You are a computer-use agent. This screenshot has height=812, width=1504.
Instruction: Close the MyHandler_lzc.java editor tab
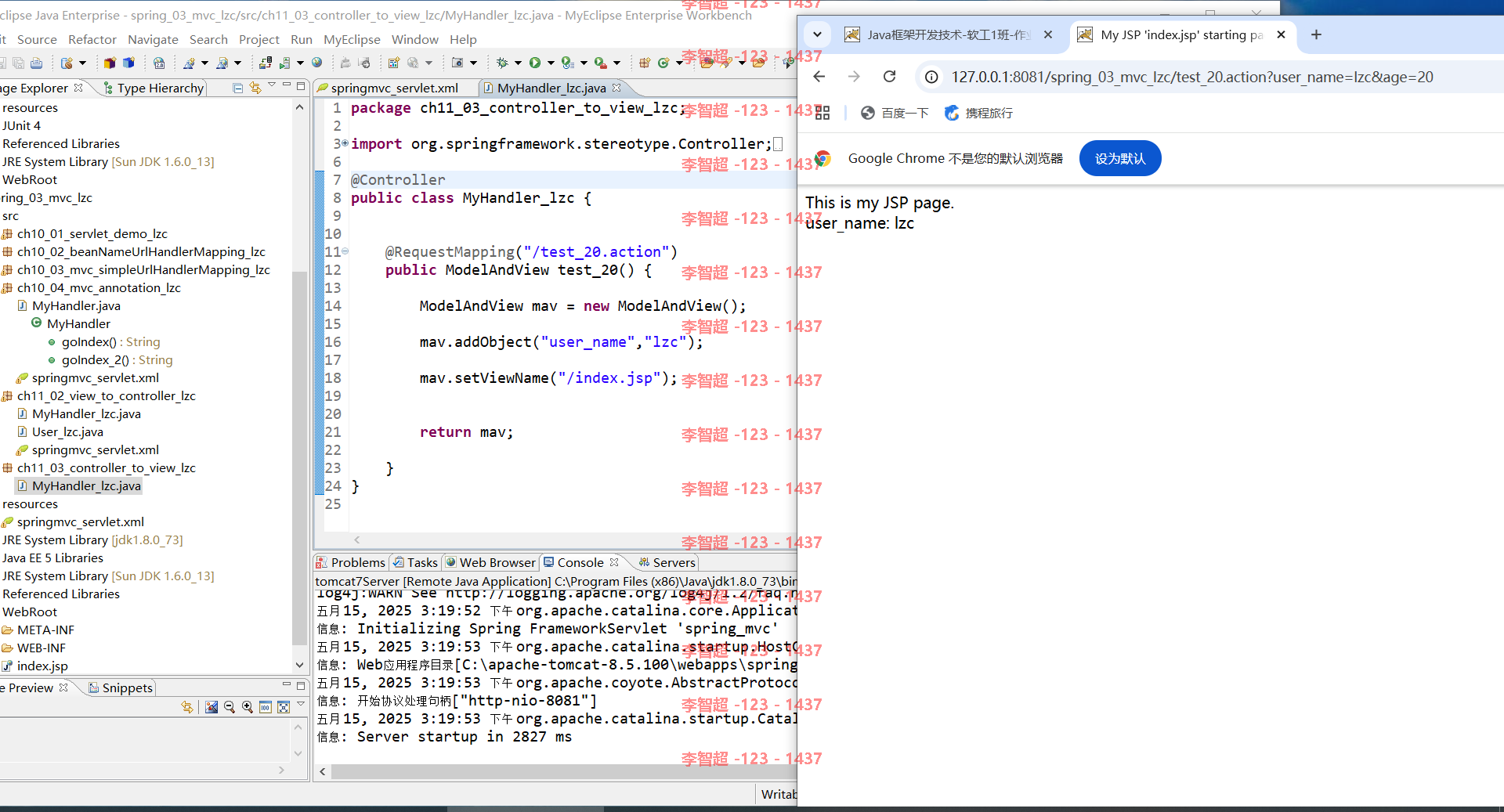coord(616,88)
